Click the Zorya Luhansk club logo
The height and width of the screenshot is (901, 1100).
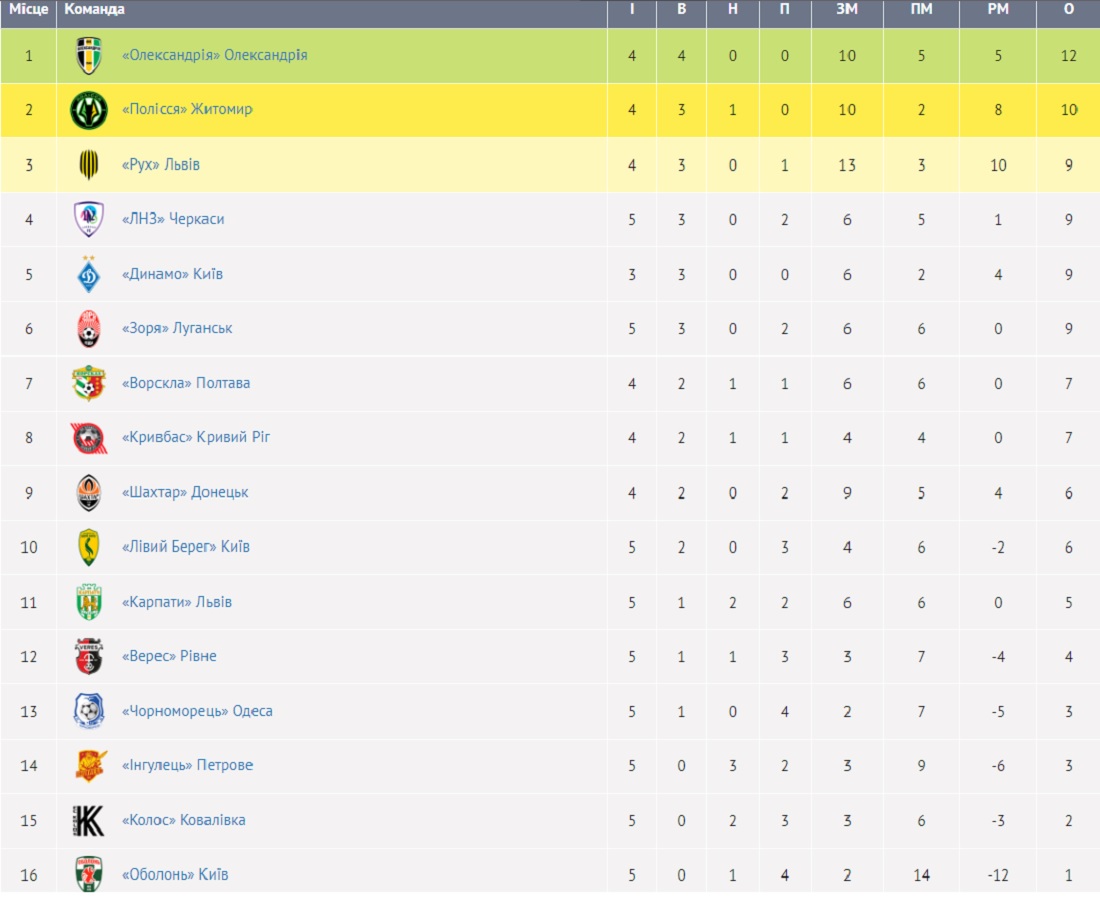(x=88, y=328)
